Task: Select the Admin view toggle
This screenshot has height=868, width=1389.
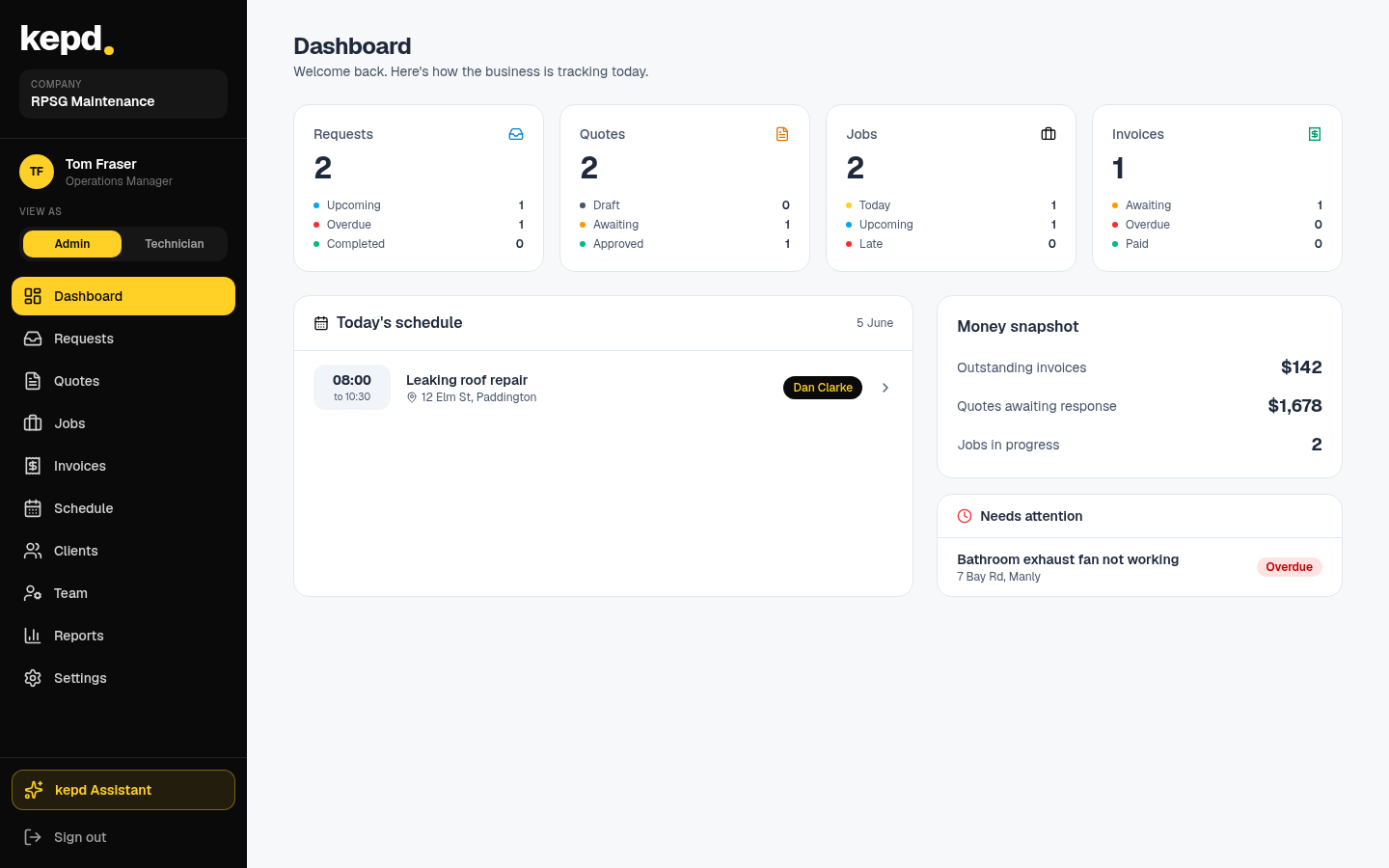Action: (72, 244)
